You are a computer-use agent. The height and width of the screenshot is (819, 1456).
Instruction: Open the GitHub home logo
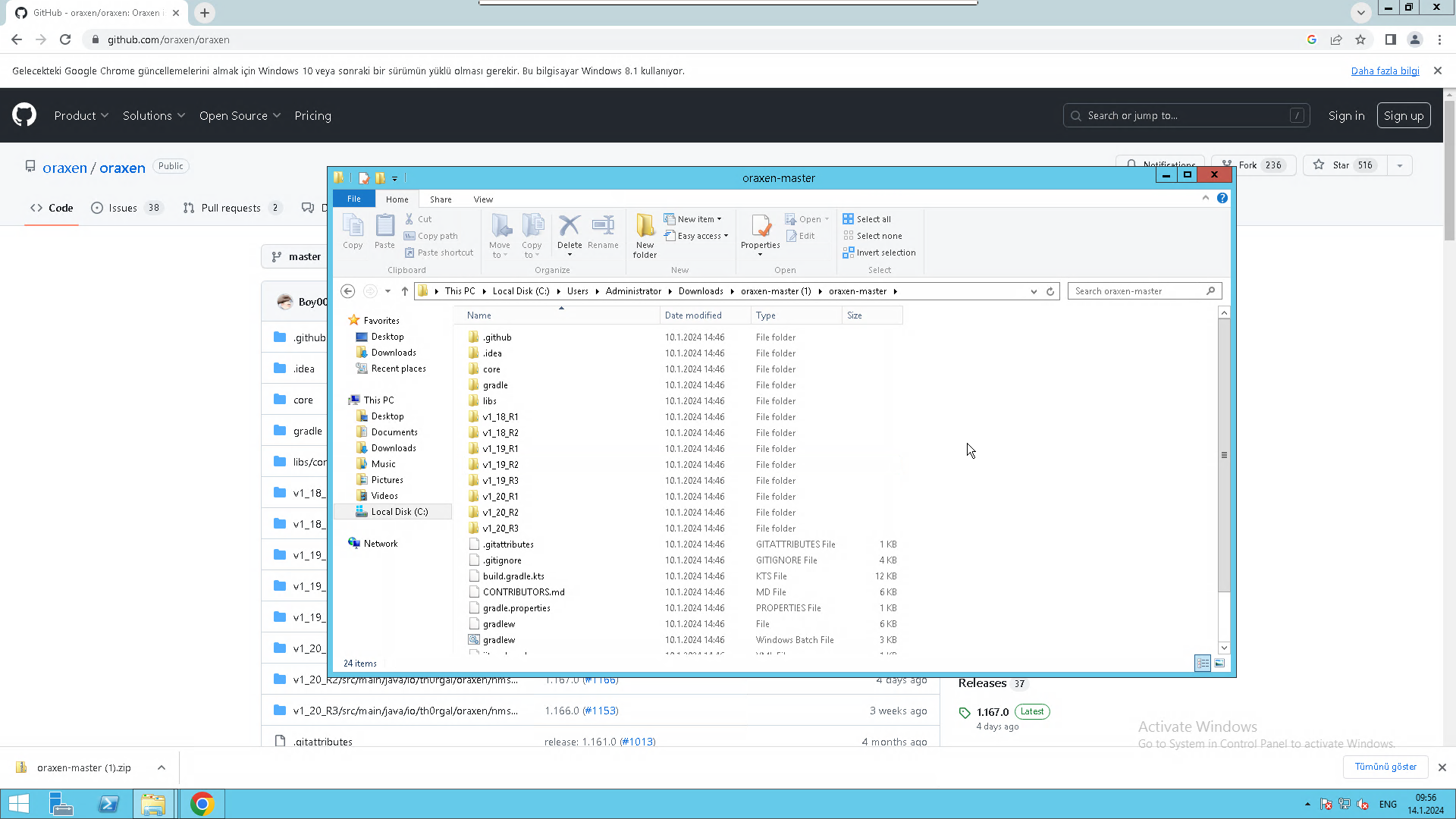(x=24, y=115)
